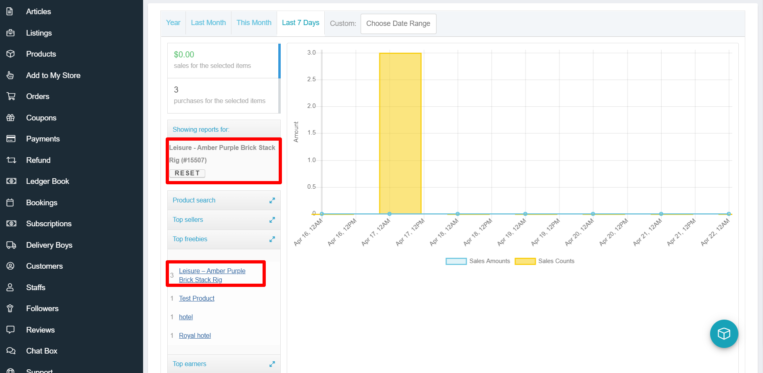Click the floating teal box button
The width and height of the screenshot is (763, 373).
[724, 334]
